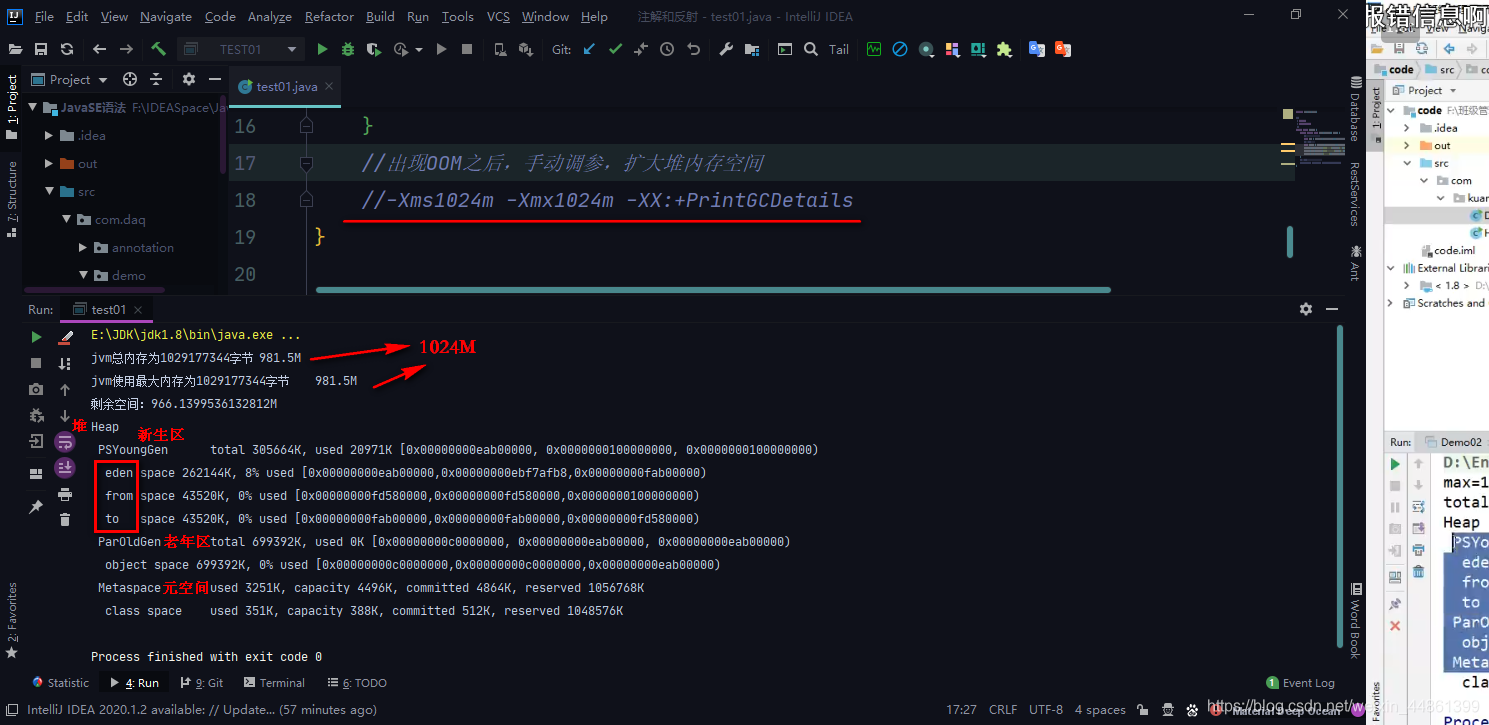This screenshot has height=725, width=1489.
Task: Click the Back navigation arrow
Action: click(x=99, y=49)
